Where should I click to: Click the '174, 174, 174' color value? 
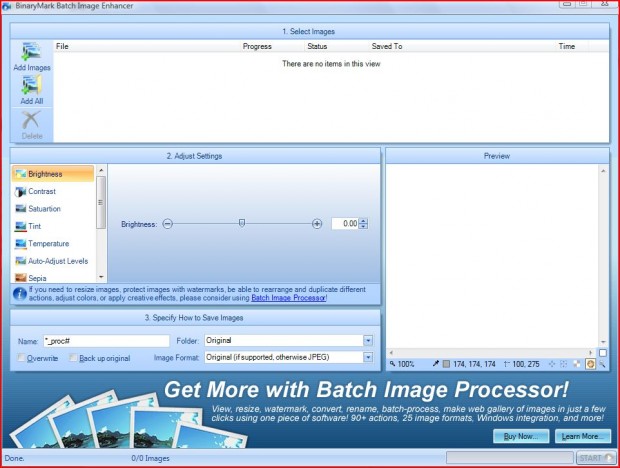(474, 364)
